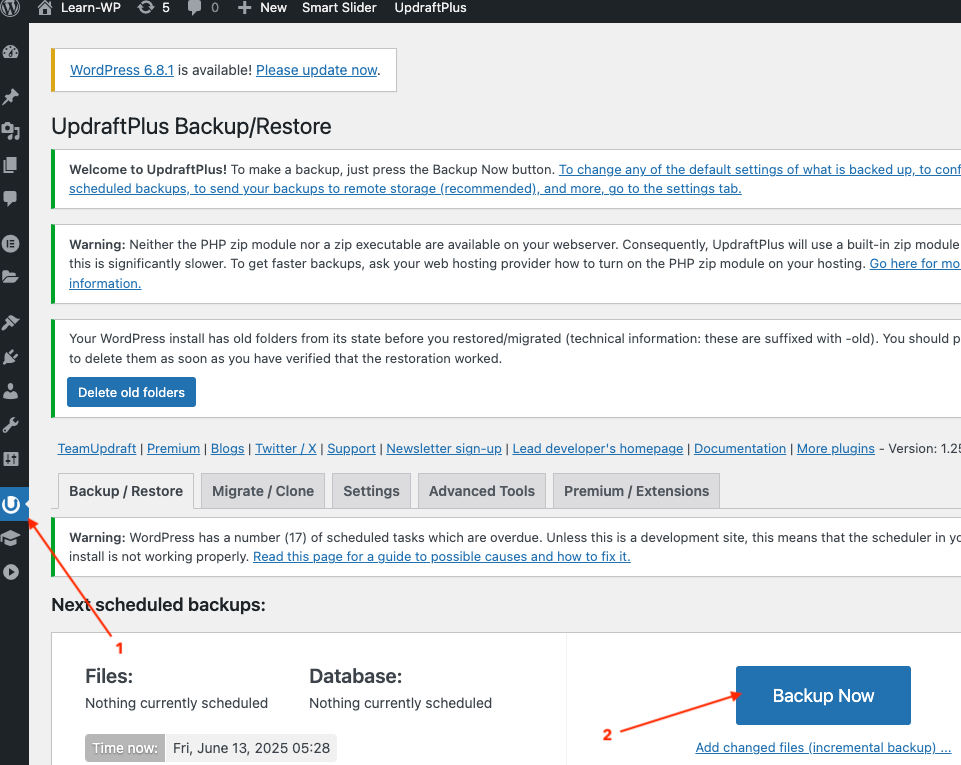The height and width of the screenshot is (765, 961).
Task: Open the Blogs link
Action: (227, 449)
